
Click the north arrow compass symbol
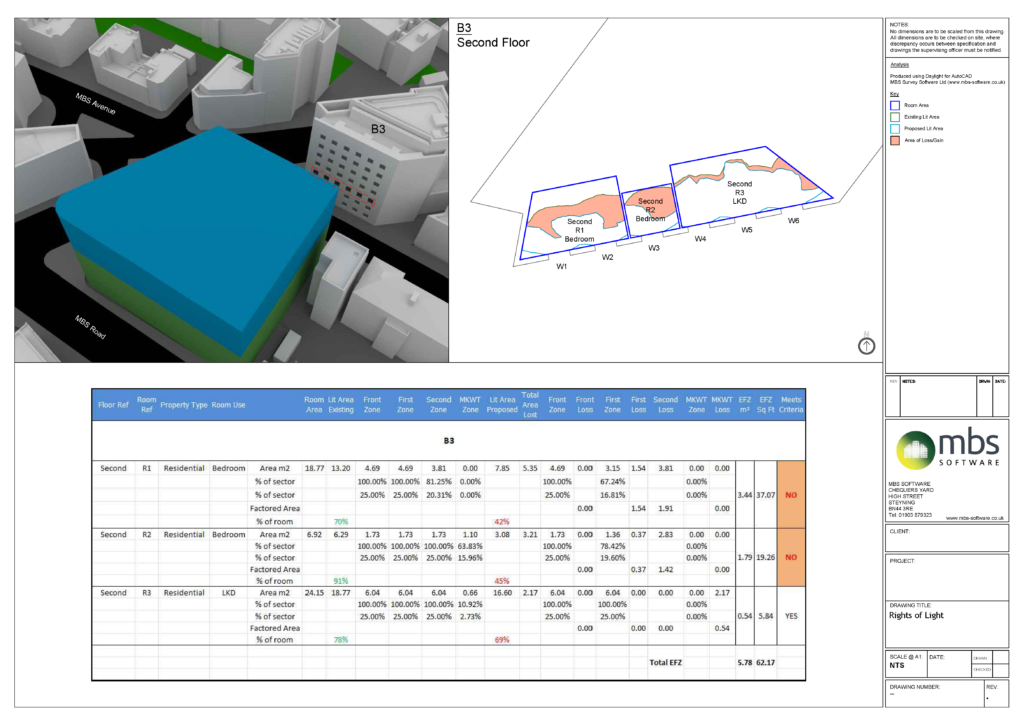tap(866, 345)
